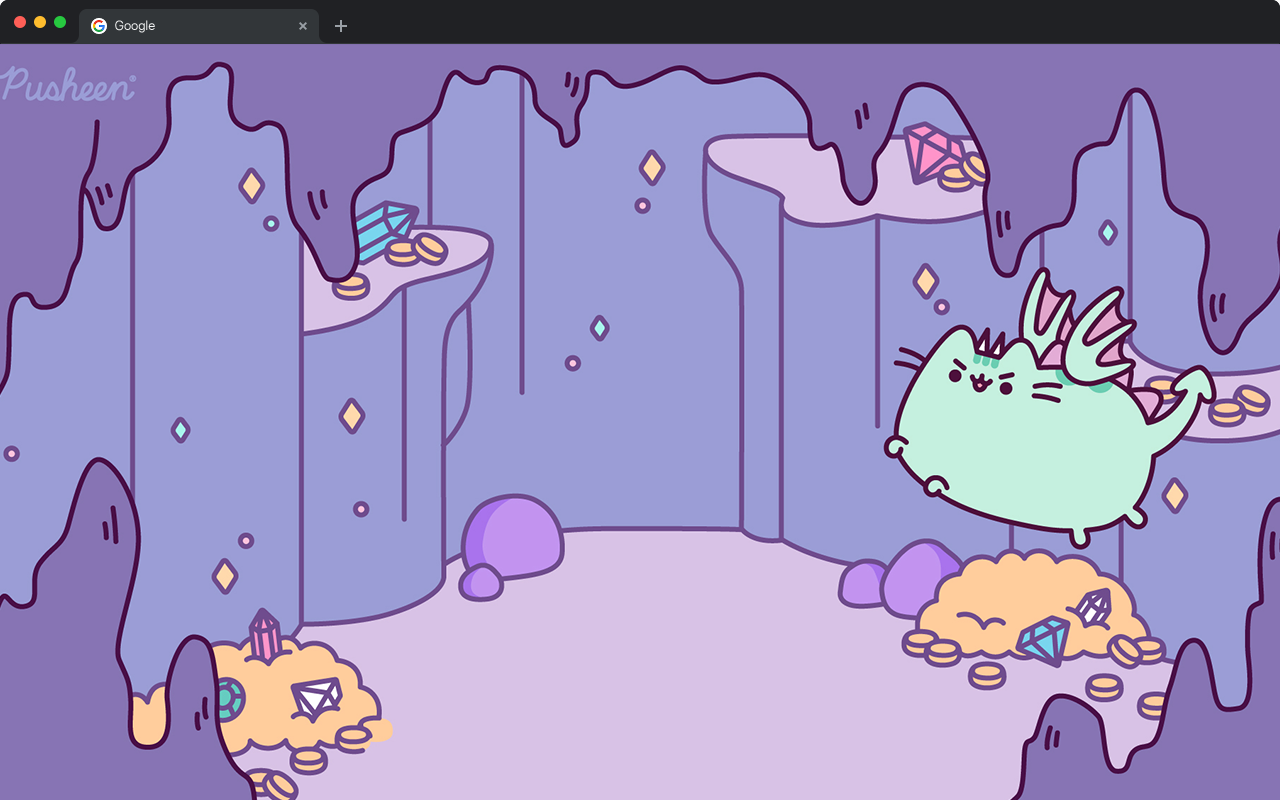Click the red close window button

click(x=20, y=22)
